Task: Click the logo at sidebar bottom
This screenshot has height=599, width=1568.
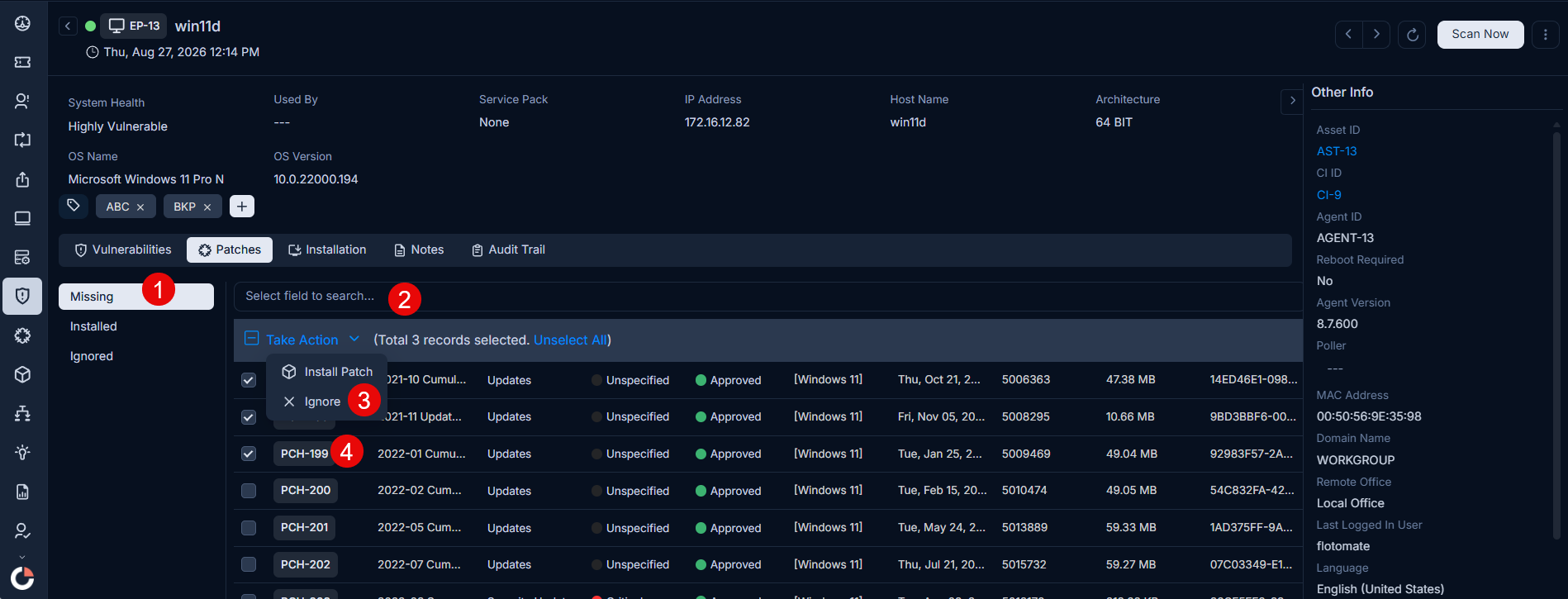Action: [22, 578]
